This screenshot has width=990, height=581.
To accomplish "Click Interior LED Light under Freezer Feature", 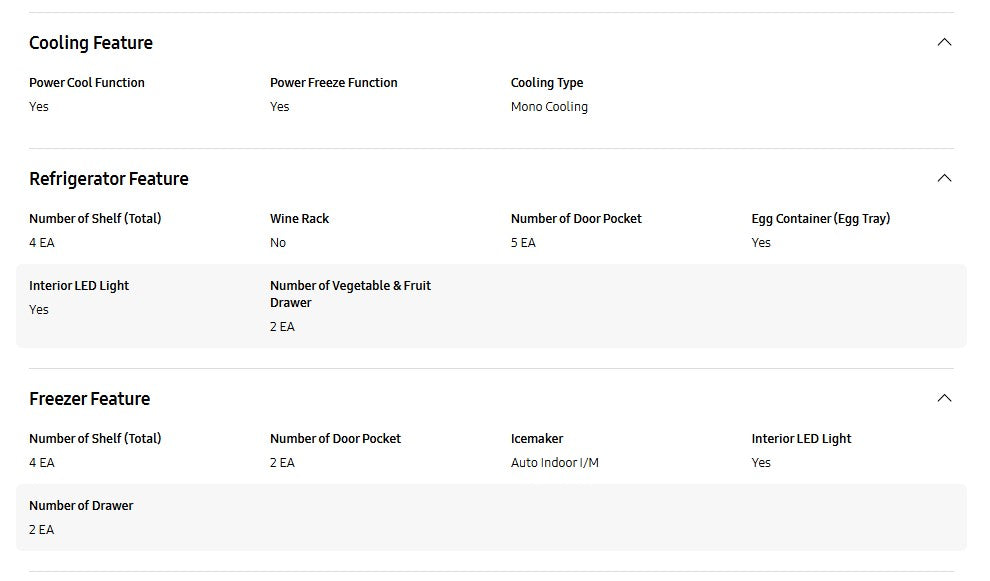I will 801,439.
